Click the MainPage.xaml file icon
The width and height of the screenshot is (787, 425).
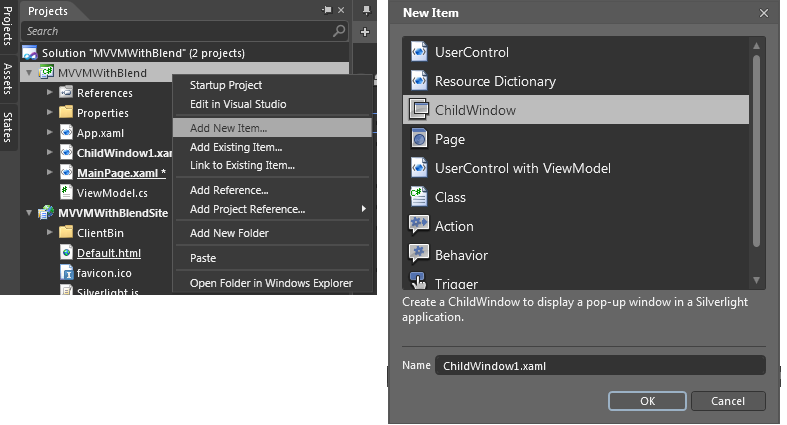pyautogui.click(x=66, y=173)
